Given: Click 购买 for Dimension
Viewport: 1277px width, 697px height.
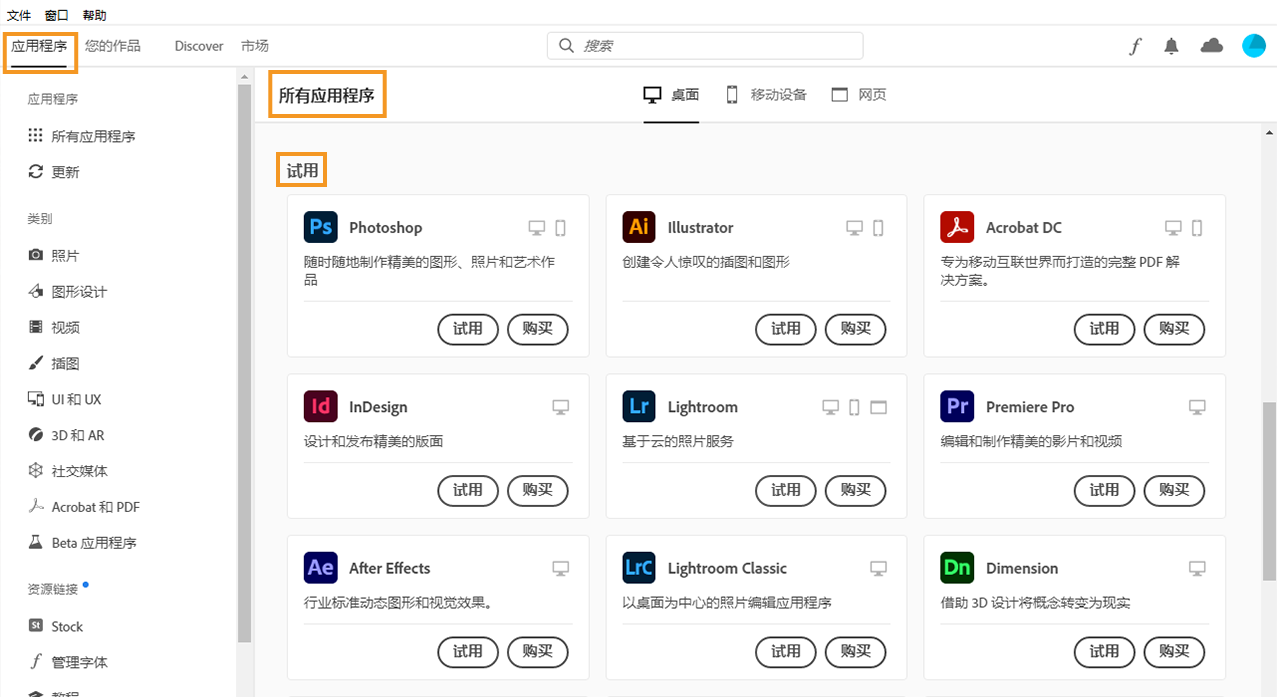Looking at the screenshot, I should [x=1174, y=652].
